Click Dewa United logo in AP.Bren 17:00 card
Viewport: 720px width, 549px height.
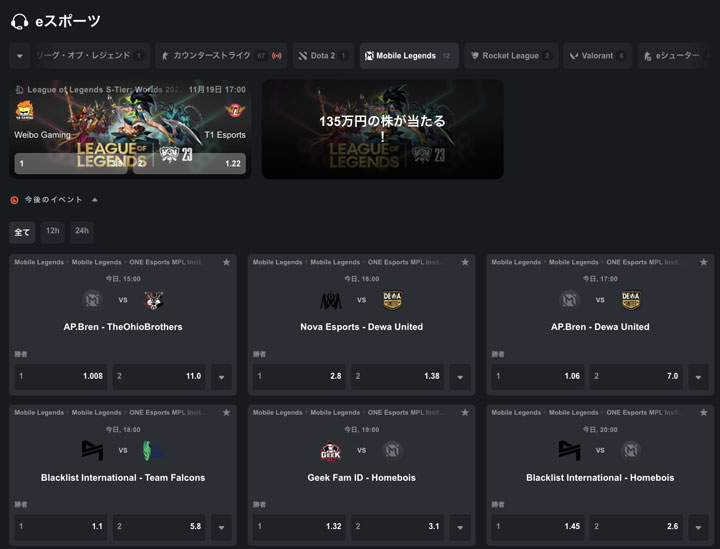631,300
